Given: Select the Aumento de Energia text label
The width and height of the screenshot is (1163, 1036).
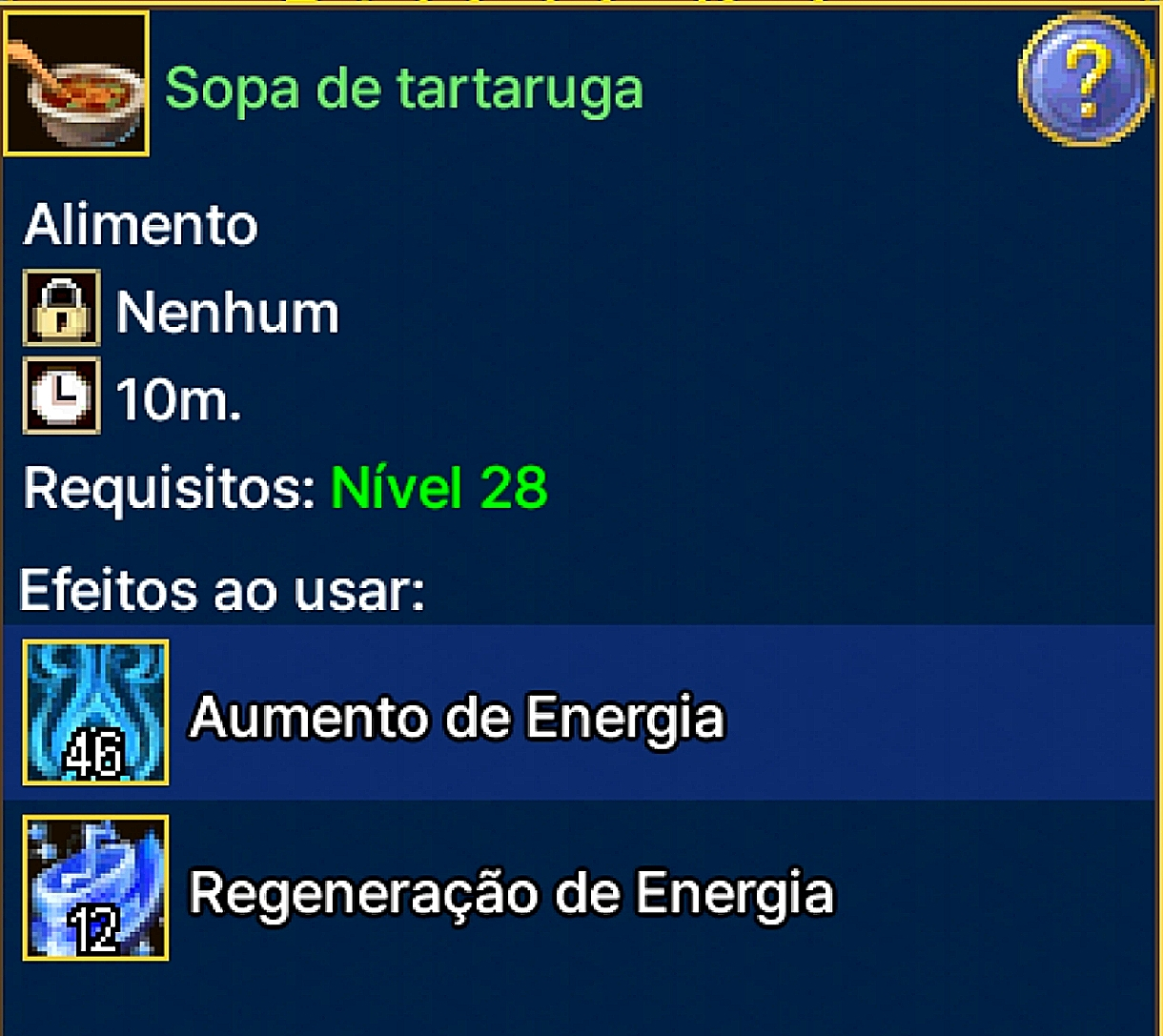Looking at the screenshot, I should tap(457, 717).
